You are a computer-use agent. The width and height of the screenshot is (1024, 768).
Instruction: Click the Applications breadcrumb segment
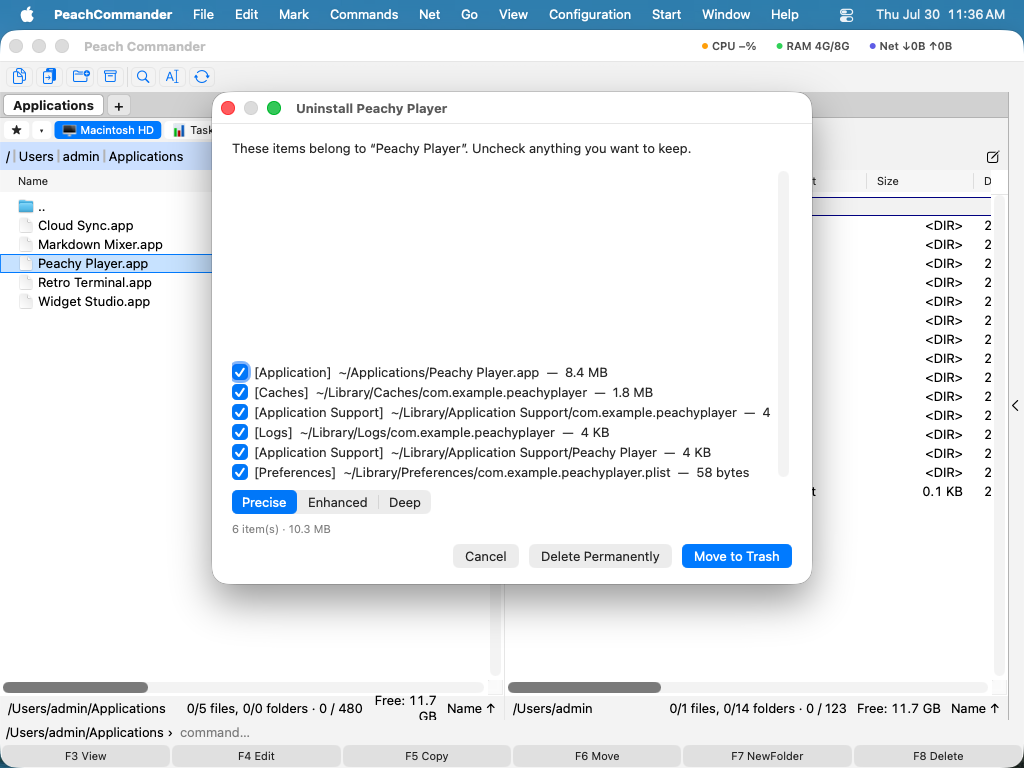tap(146, 157)
